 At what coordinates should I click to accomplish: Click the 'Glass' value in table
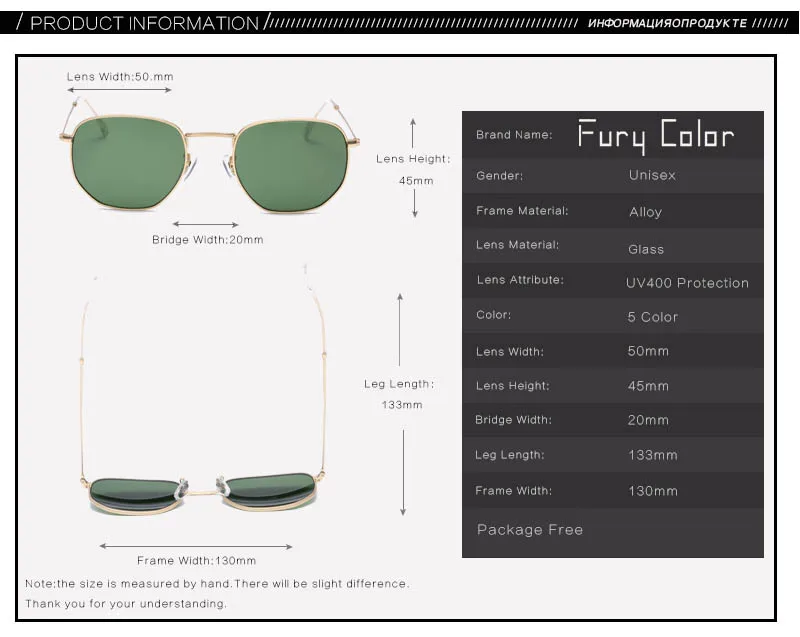[x=646, y=249]
